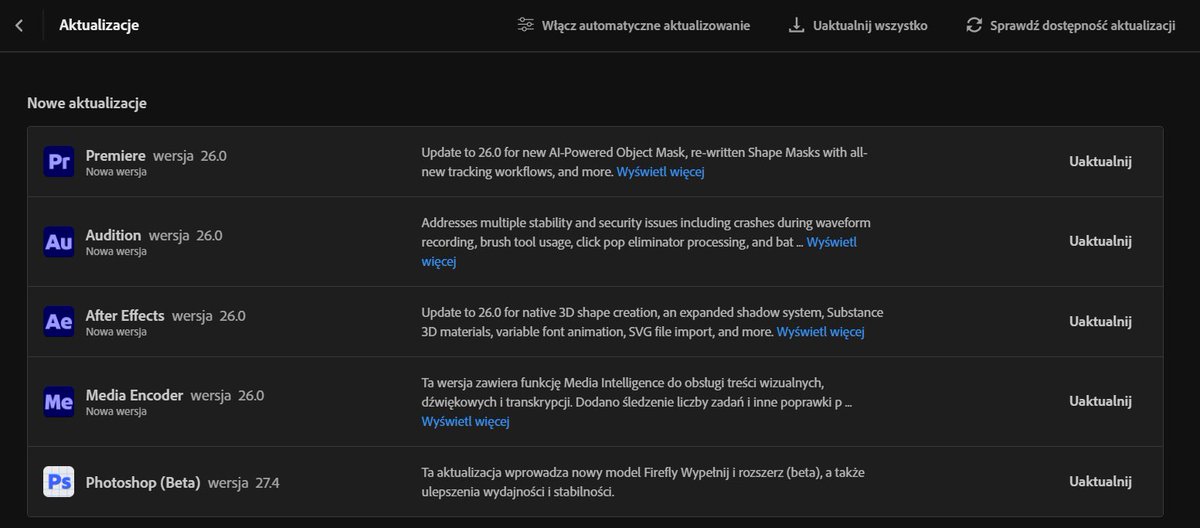Select the Audition app name text
Image resolution: width=1200 pixels, height=528 pixels.
click(113, 236)
